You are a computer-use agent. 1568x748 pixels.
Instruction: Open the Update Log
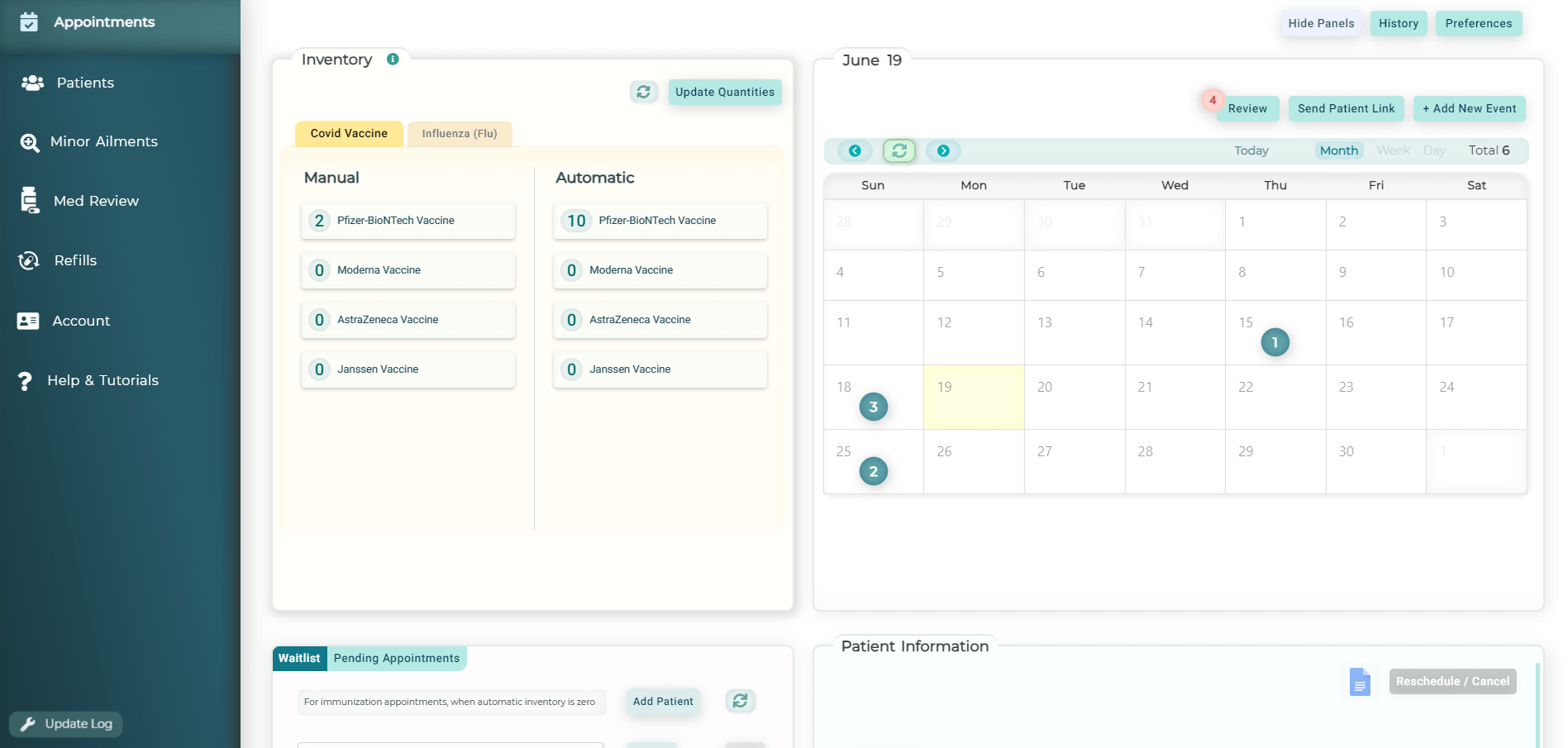tap(66, 724)
